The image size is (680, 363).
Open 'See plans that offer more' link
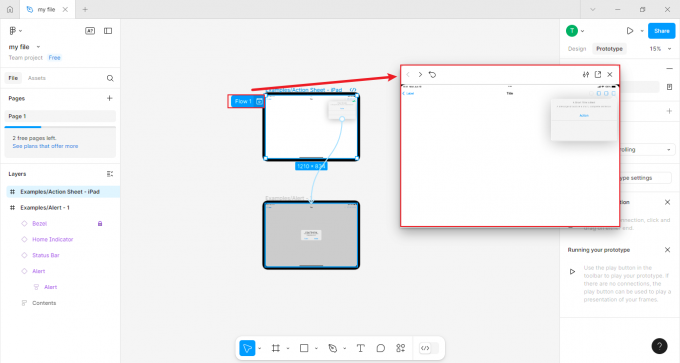point(46,146)
